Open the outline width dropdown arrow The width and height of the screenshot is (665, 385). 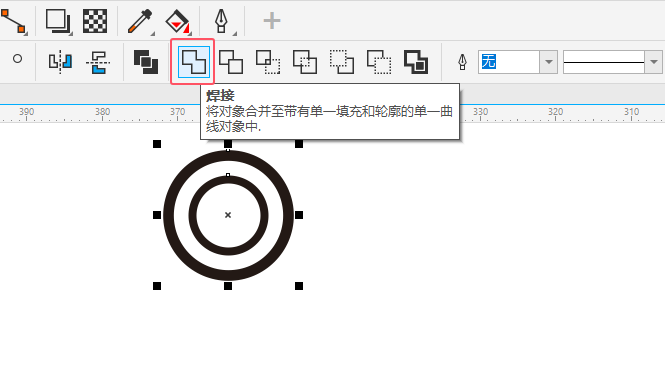pos(549,62)
